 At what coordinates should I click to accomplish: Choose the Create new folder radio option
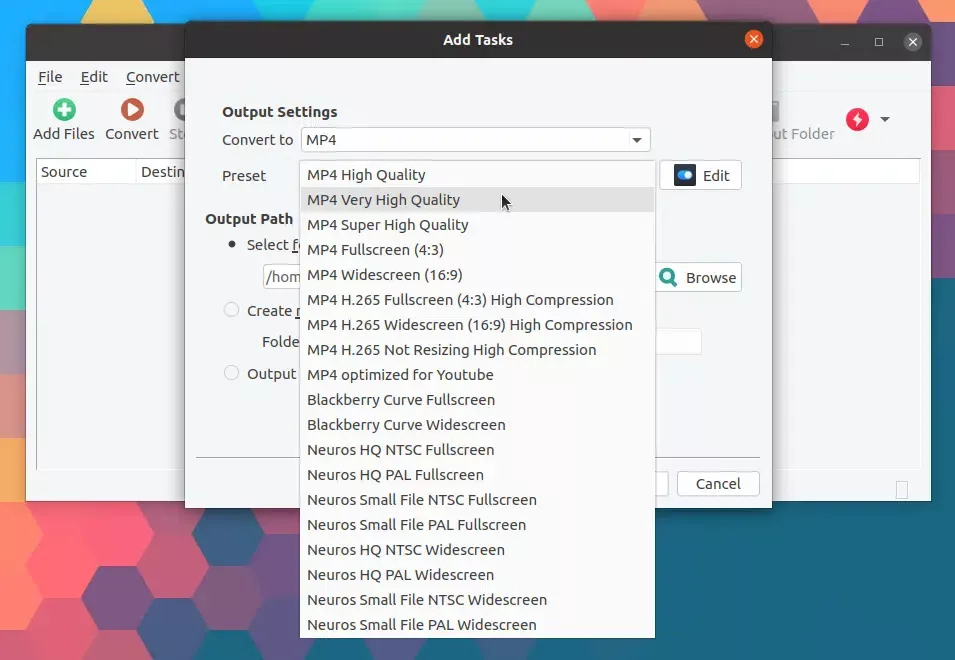[x=232, y=311]
